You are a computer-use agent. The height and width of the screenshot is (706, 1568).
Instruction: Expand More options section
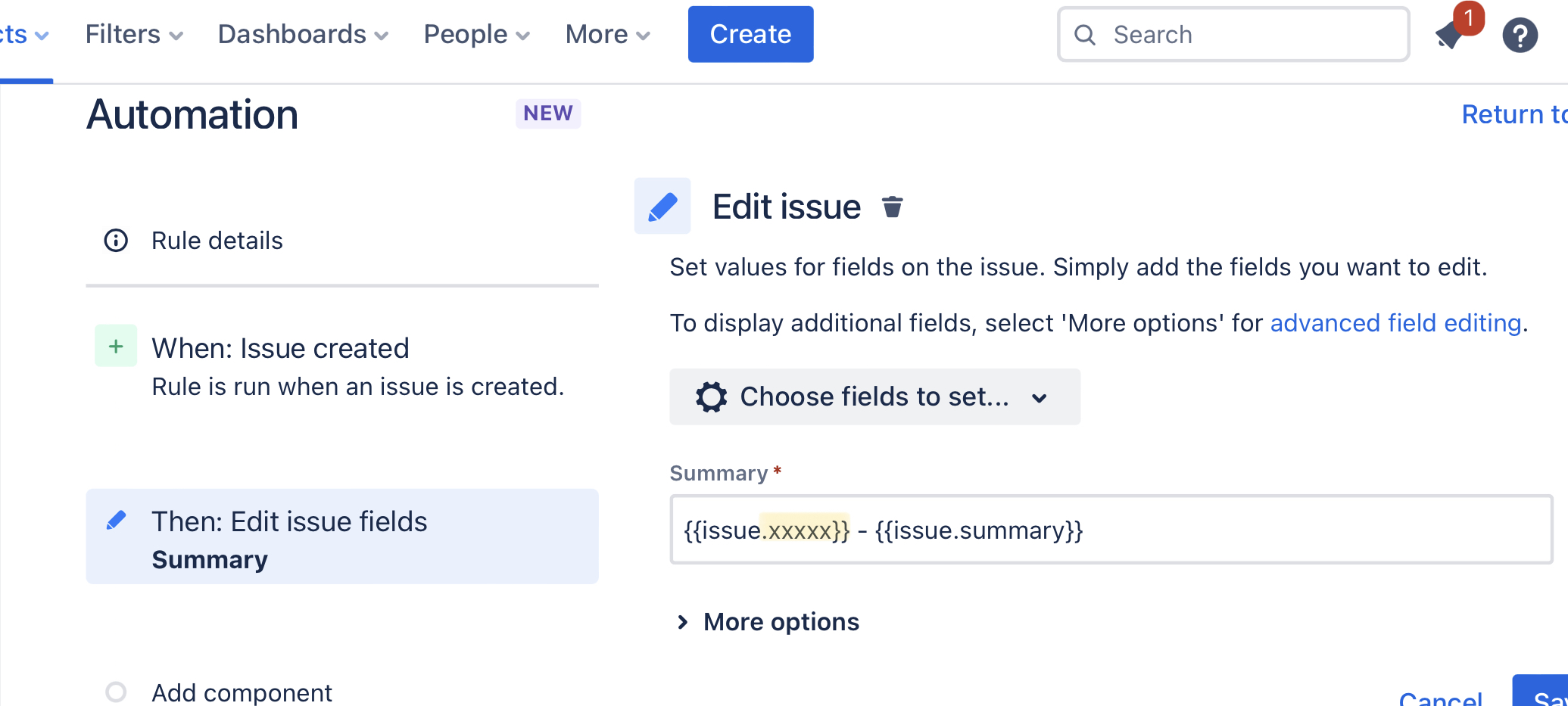[768, 622]
